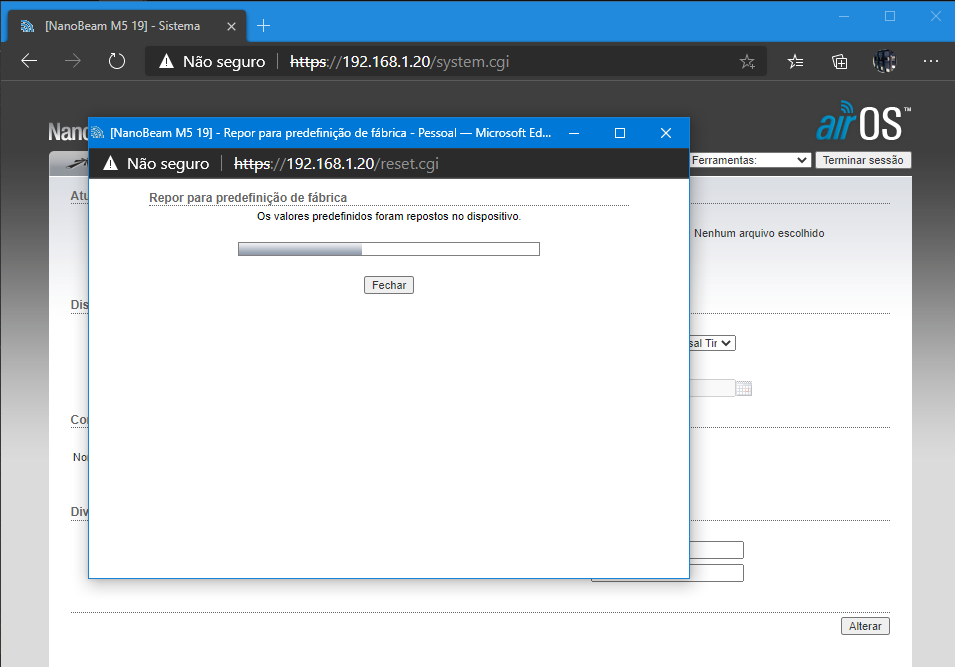Close the reset popup window
Screen dimensions: 955x667
coord(666,133)
